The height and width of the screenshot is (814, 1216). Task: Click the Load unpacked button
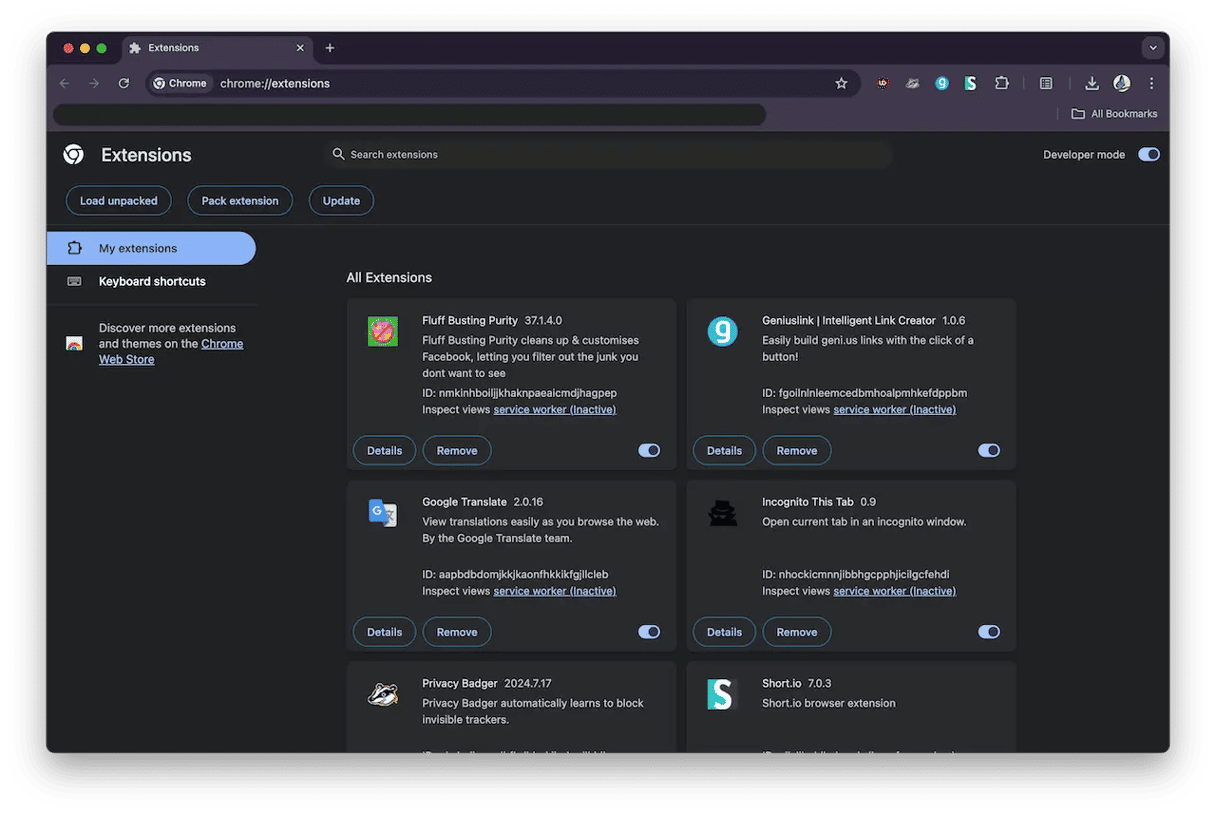pyautogui.click(x=119, y=201)
